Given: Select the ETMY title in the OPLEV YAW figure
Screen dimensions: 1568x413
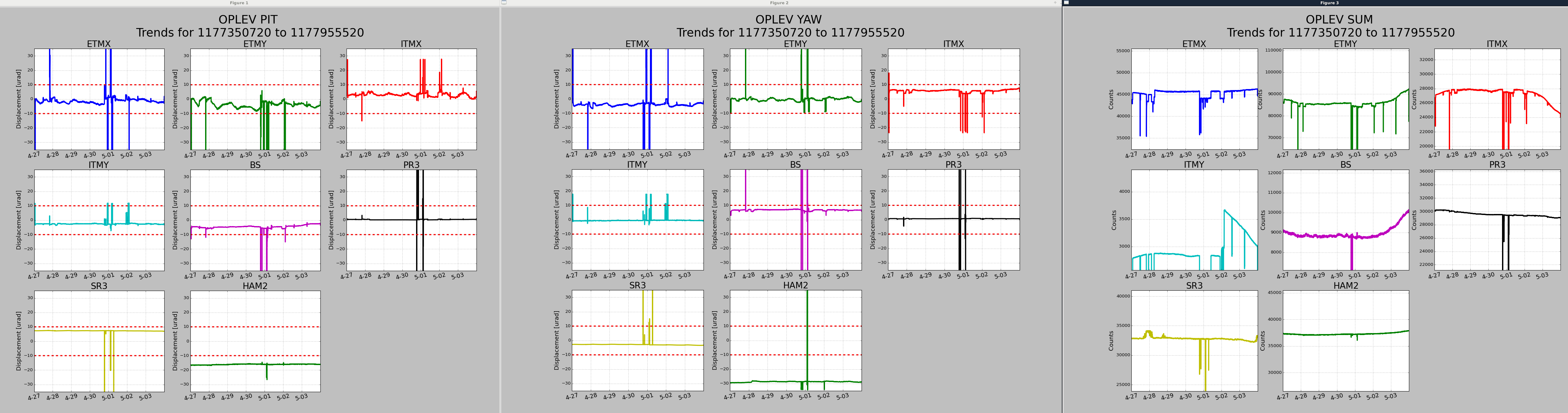Looking at the screenshot, I should pos(796,44).
